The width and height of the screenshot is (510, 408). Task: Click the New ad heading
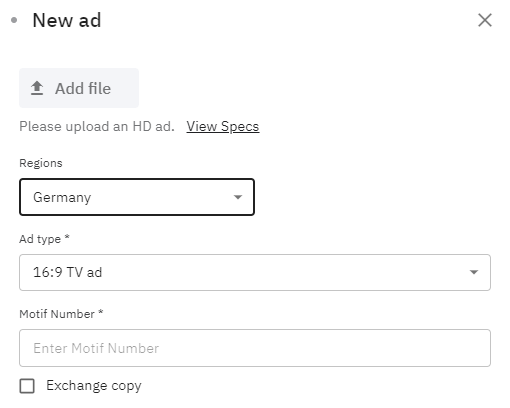click(67, 20)
